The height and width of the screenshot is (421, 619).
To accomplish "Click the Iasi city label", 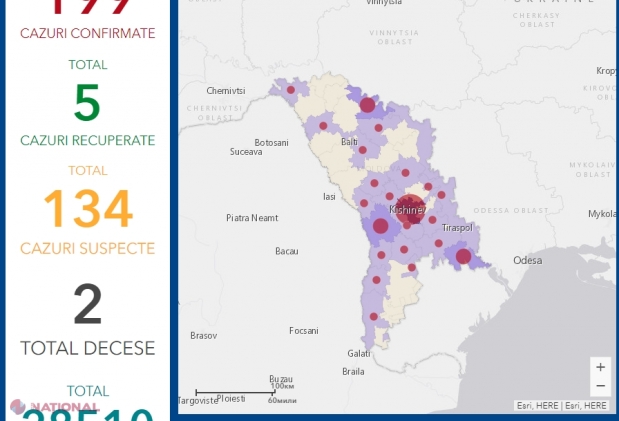I will [x=329, y=197].
